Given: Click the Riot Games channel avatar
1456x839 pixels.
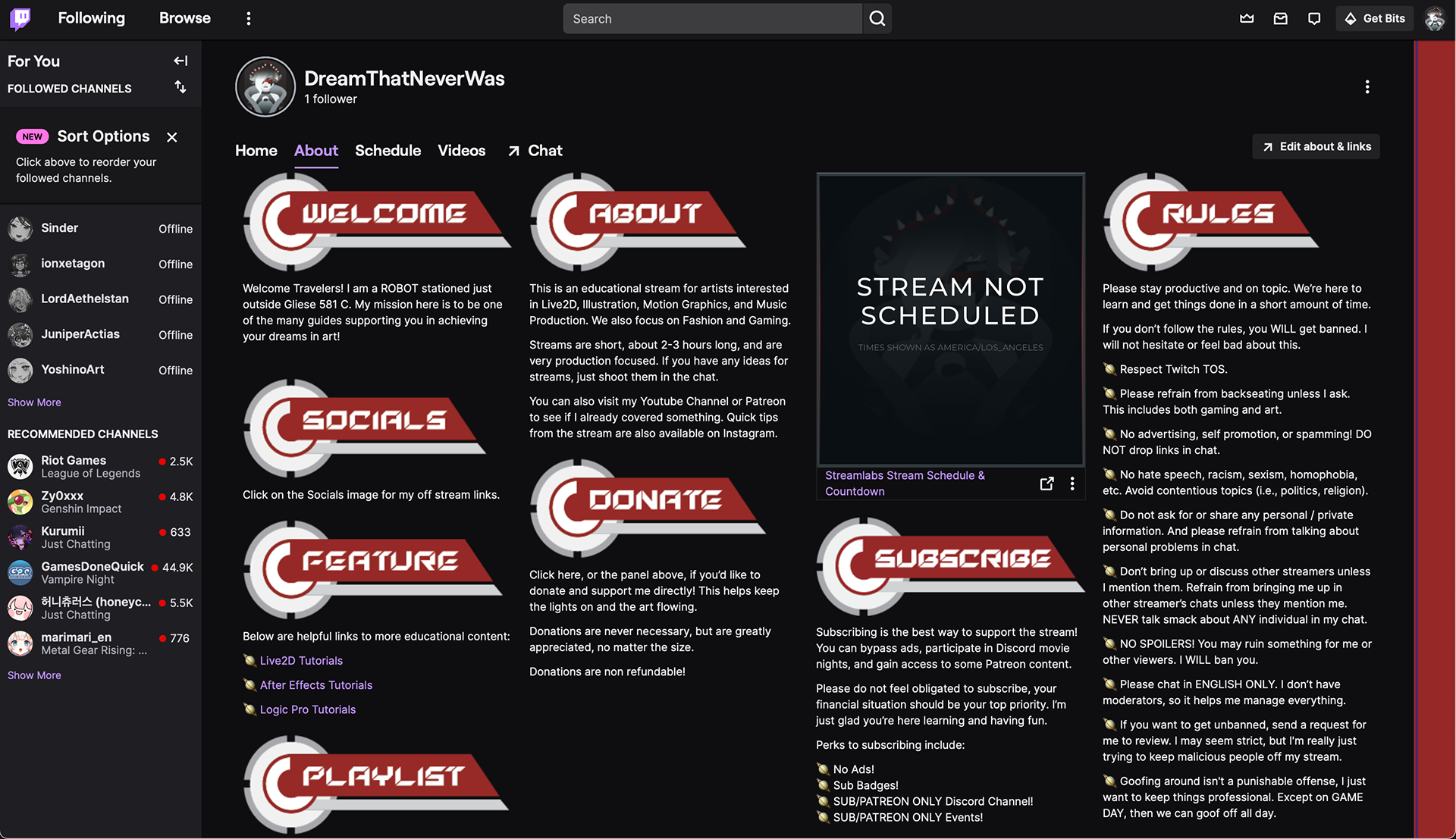Looking at the screenshot, I should [20, 466].
